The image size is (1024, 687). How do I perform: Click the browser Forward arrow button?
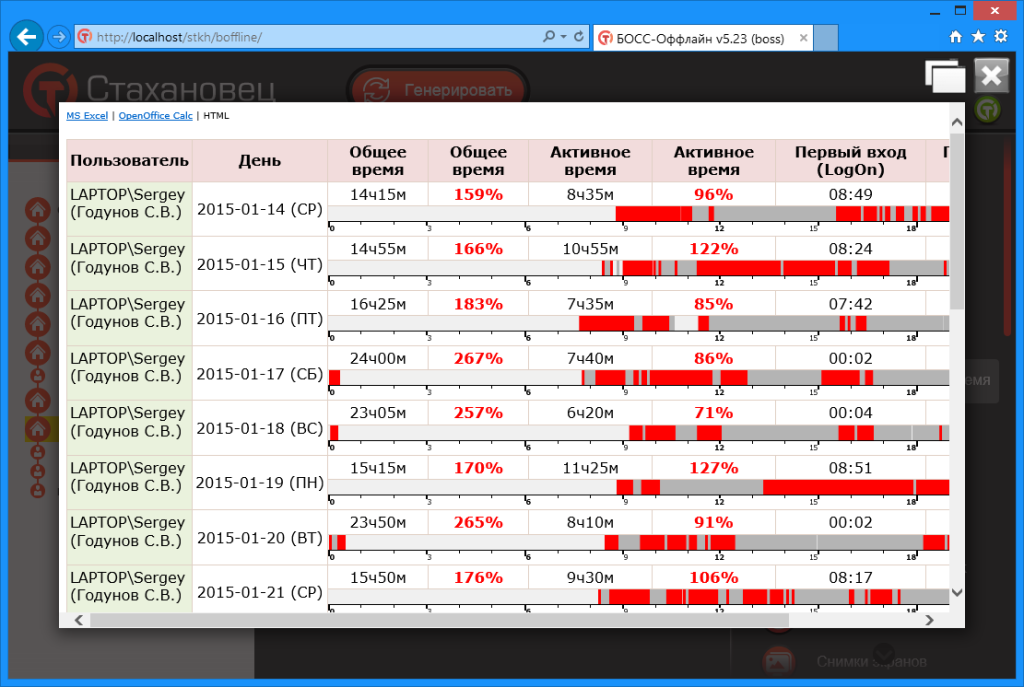[x=59, y=37]
